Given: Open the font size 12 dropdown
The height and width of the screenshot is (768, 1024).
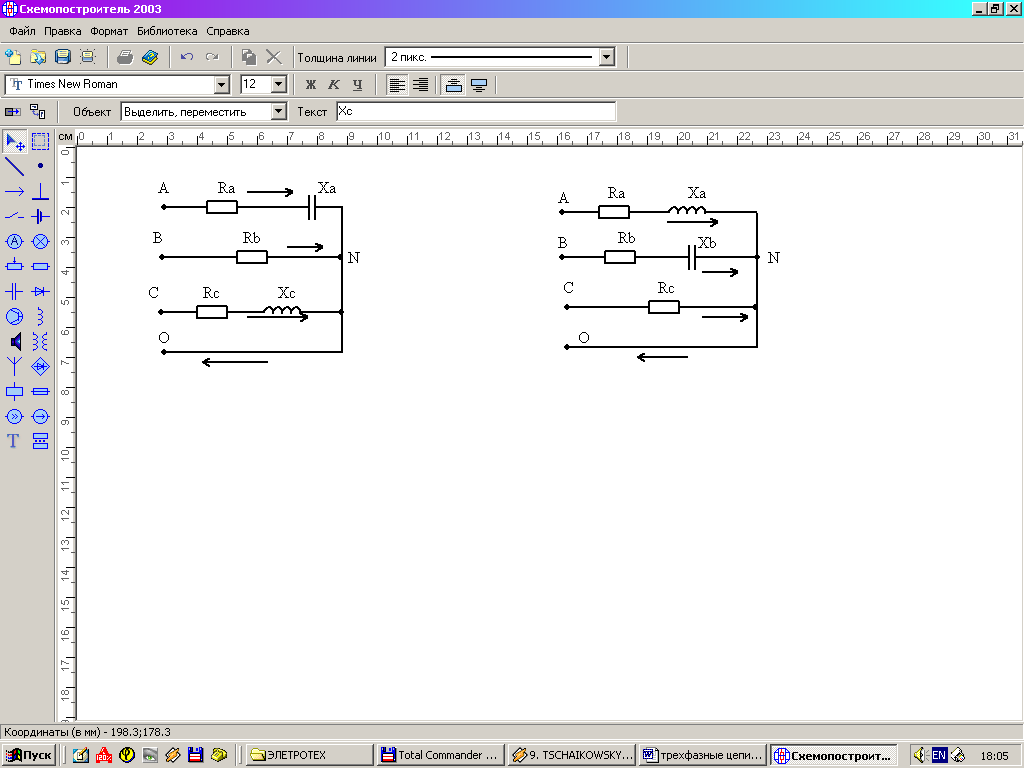Looking at the screenshot, I should pyautogui.click(x=279, y=84).
